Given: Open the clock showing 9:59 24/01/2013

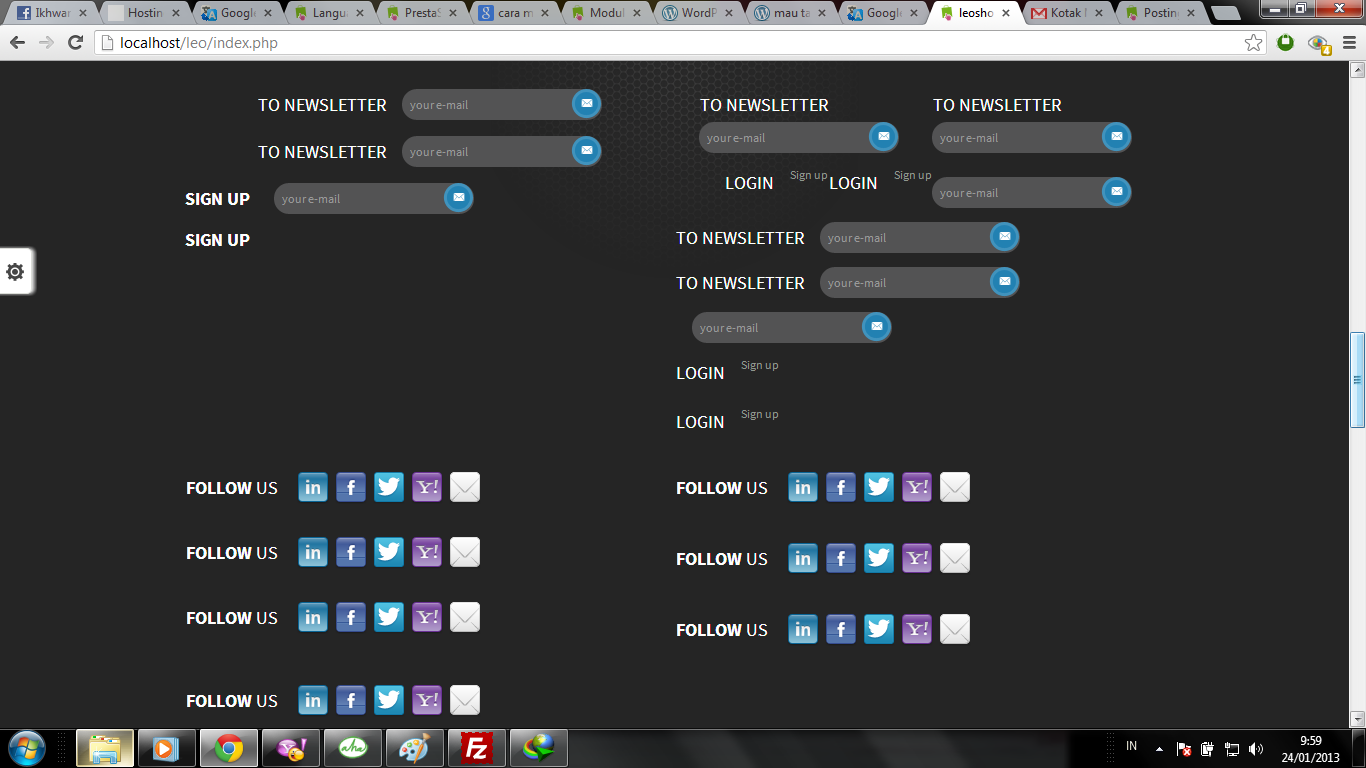Looking at the screenshot, I should pyautogui.click(x=1311, y=749).
